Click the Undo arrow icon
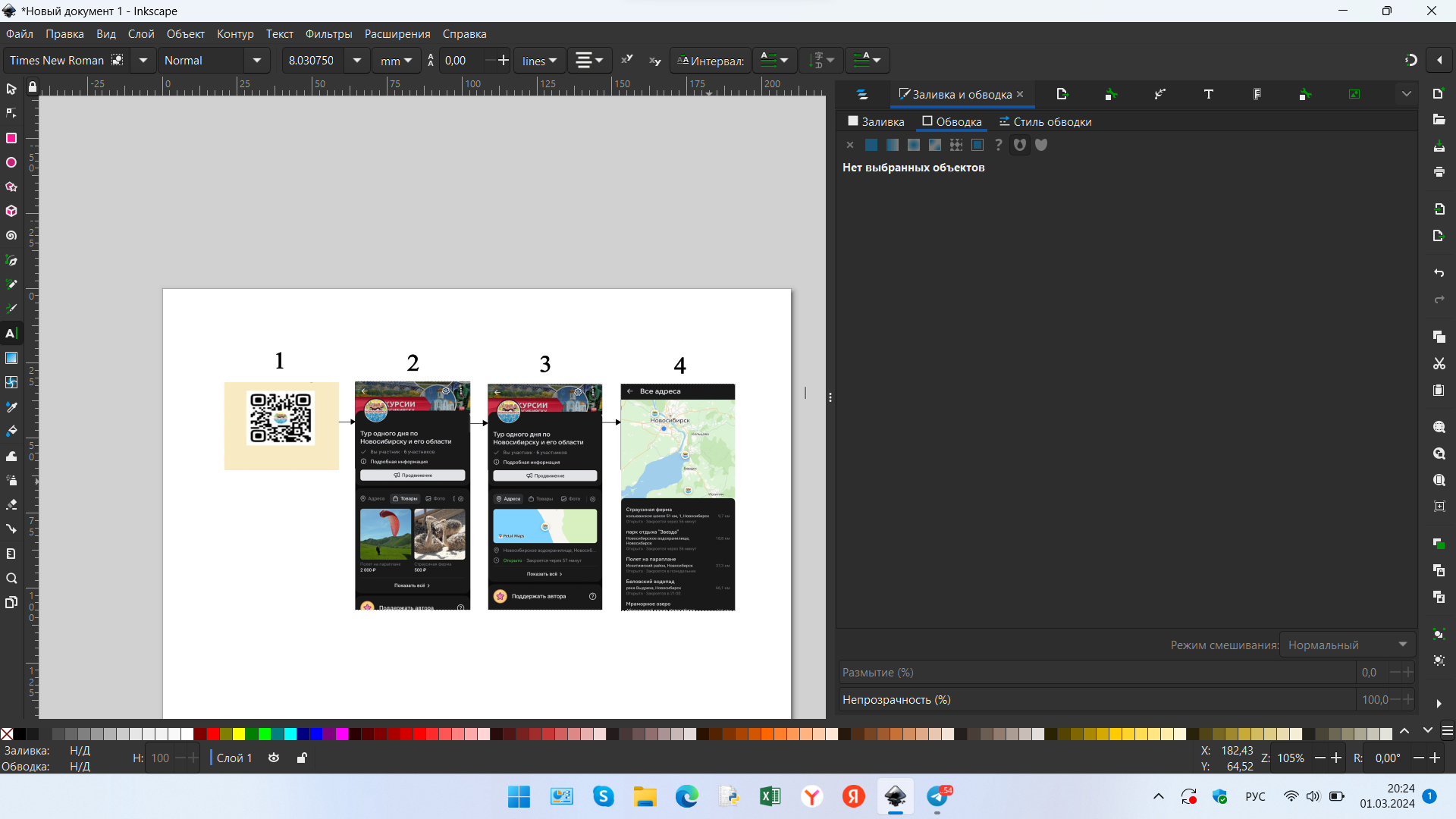1456x819 pixels. (1439, 273)
